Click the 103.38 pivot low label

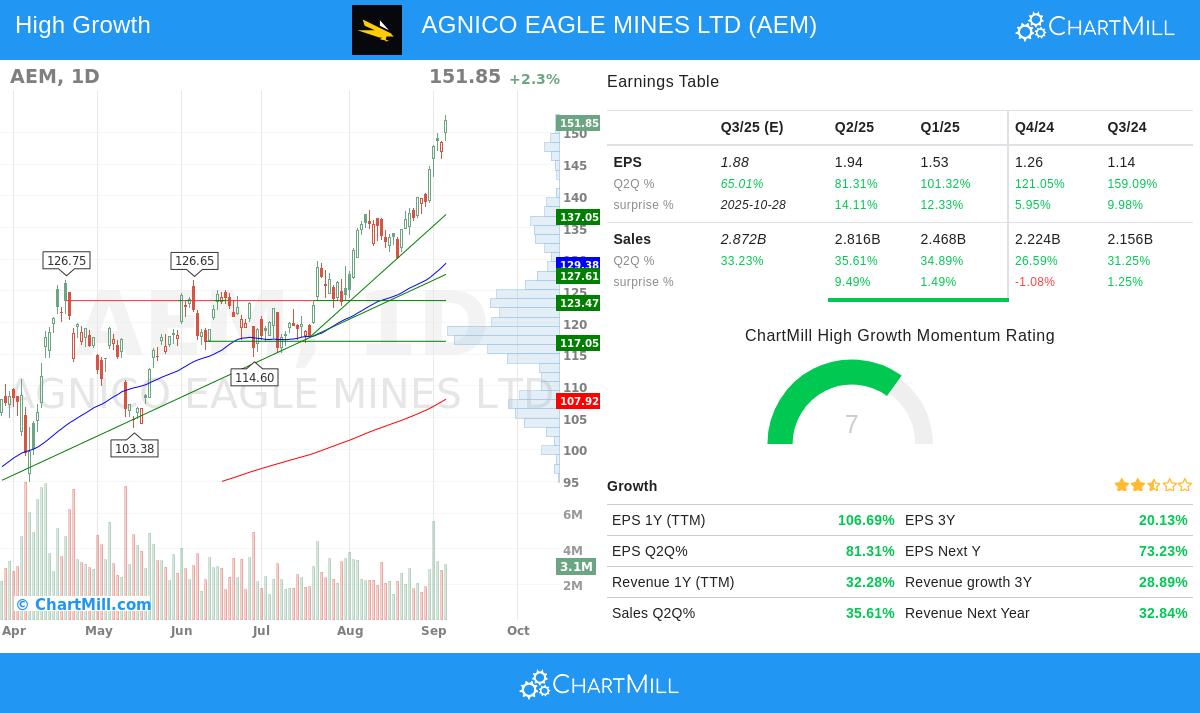click(x=135, y=449)
